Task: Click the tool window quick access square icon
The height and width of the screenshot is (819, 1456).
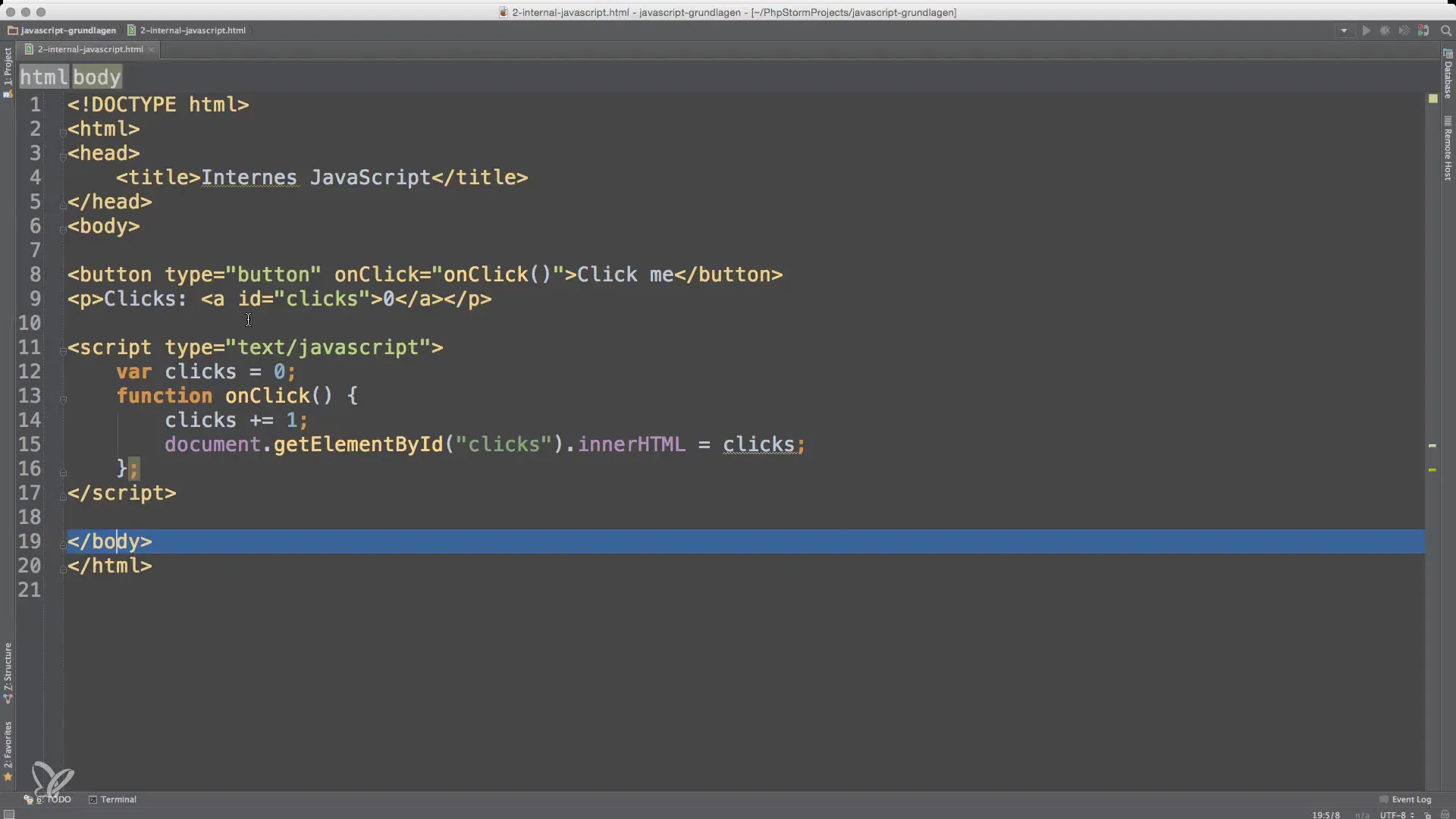Action: pos(9,814)
